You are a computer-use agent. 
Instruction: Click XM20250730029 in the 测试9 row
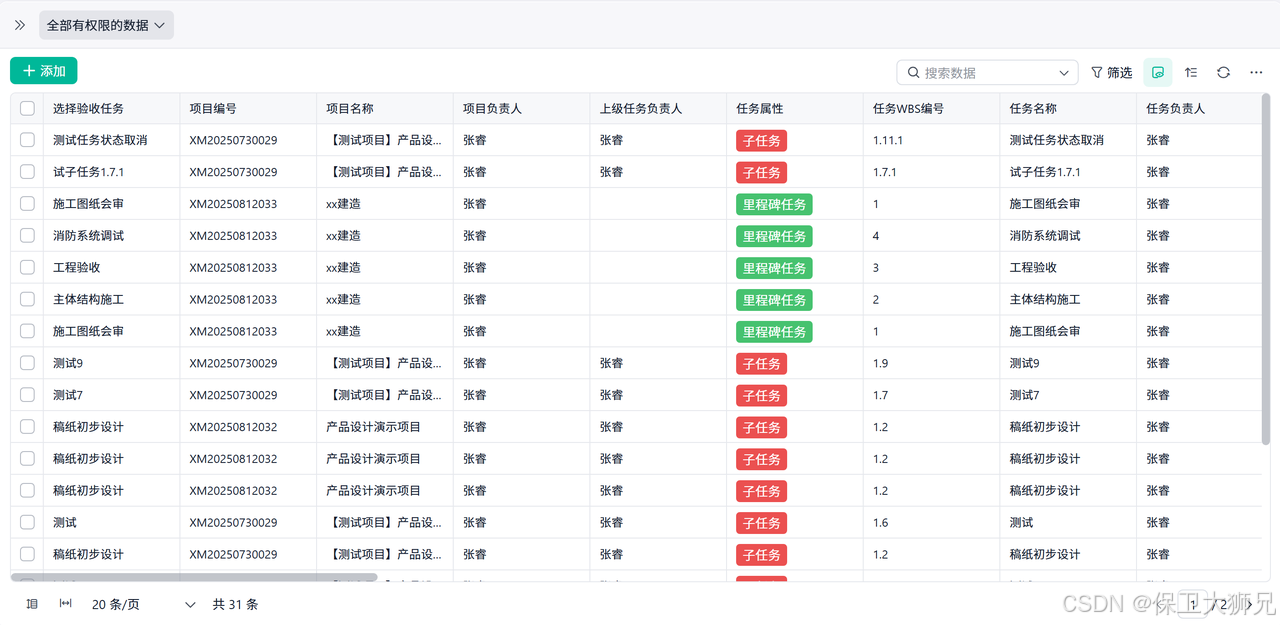233,363
